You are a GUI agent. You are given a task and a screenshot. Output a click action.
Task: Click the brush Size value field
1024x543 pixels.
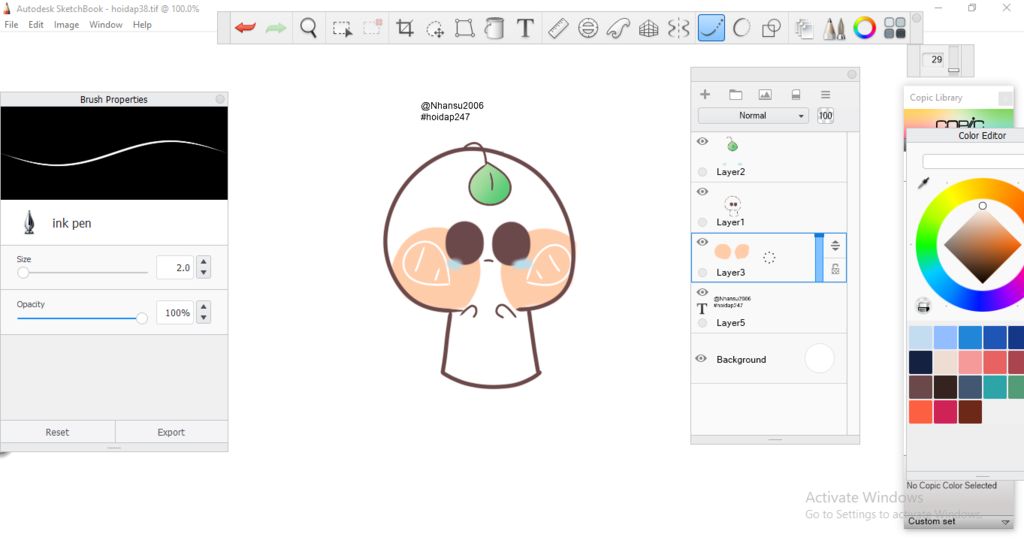175,267
